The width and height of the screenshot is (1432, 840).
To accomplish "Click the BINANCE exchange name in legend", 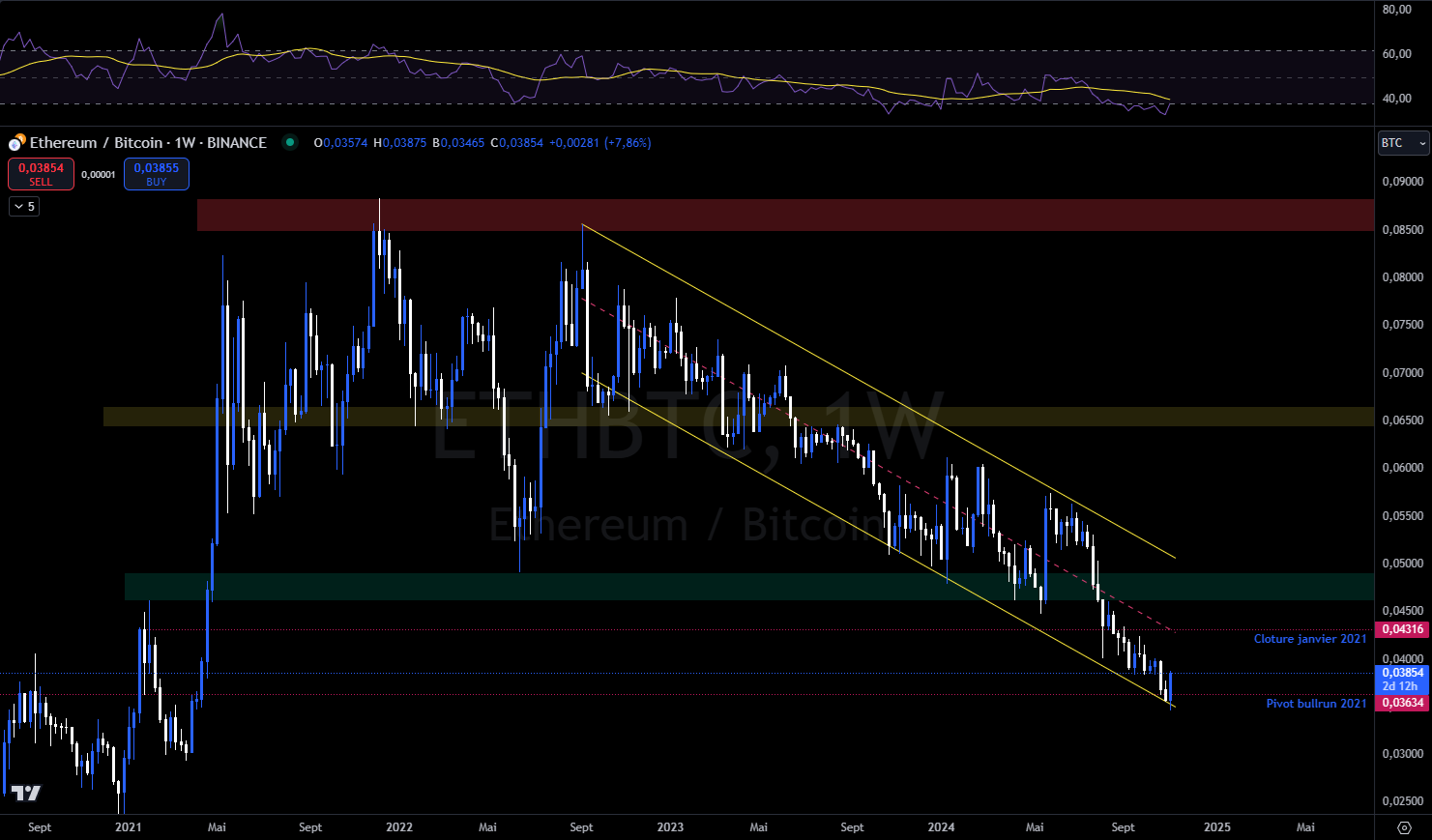I will point(236,142).
